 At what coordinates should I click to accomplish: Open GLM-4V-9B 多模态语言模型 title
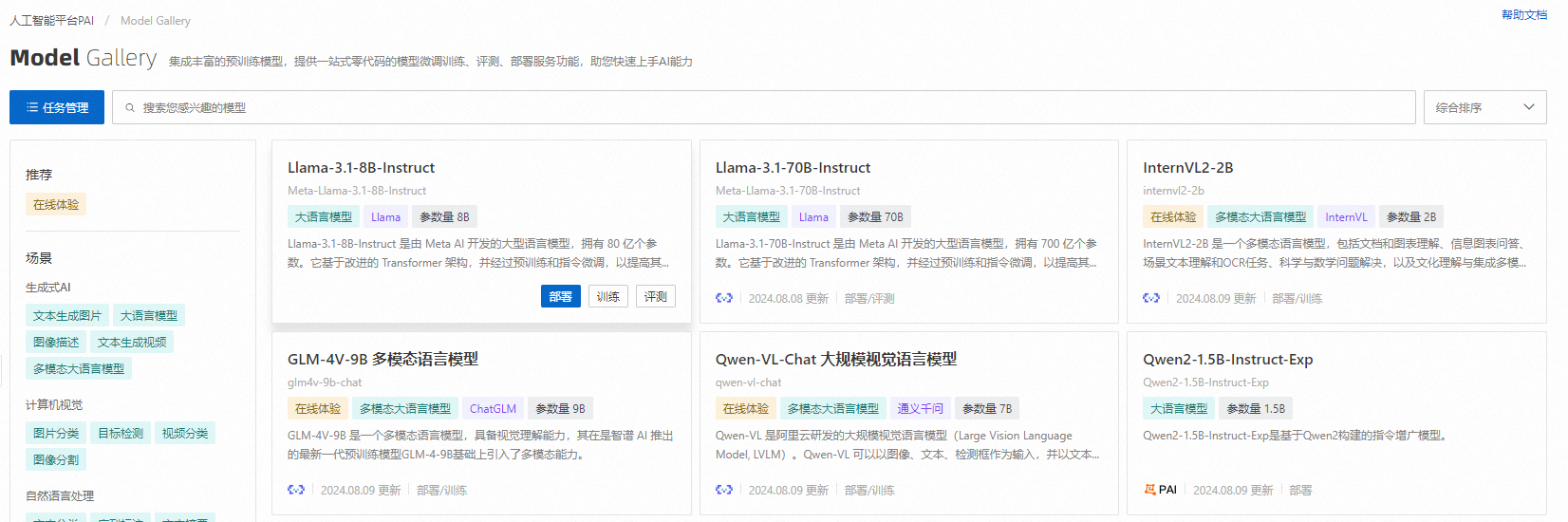point(383,360)
